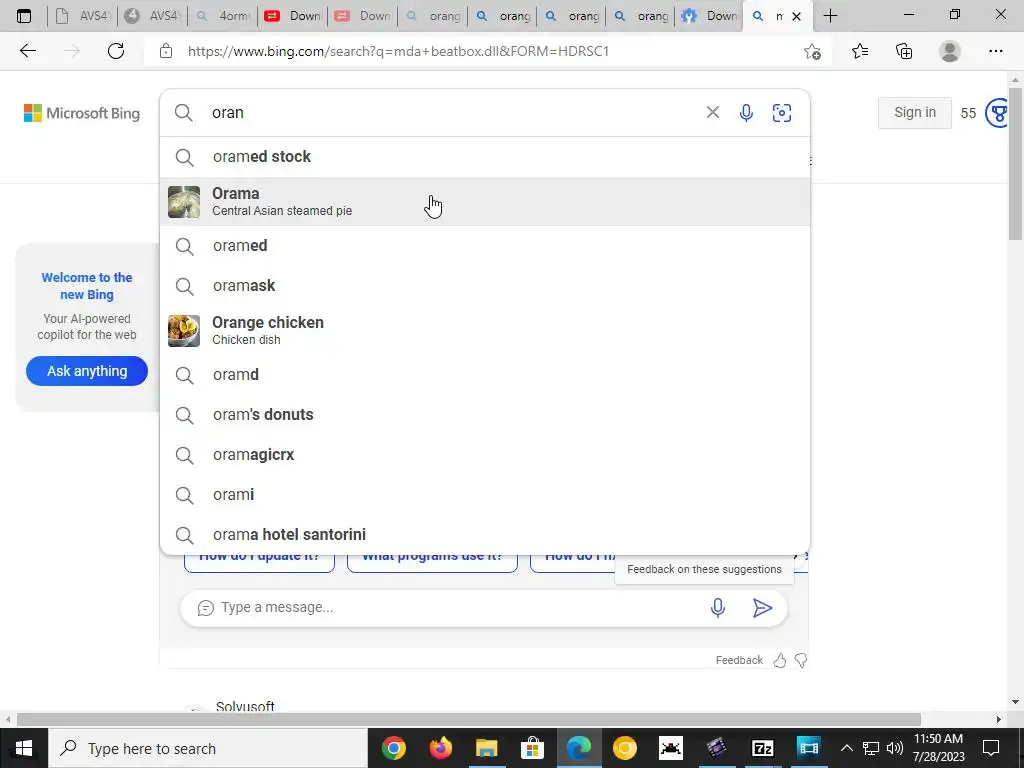
Task: Click the Sign in button
Action: [x=914, y=112]
